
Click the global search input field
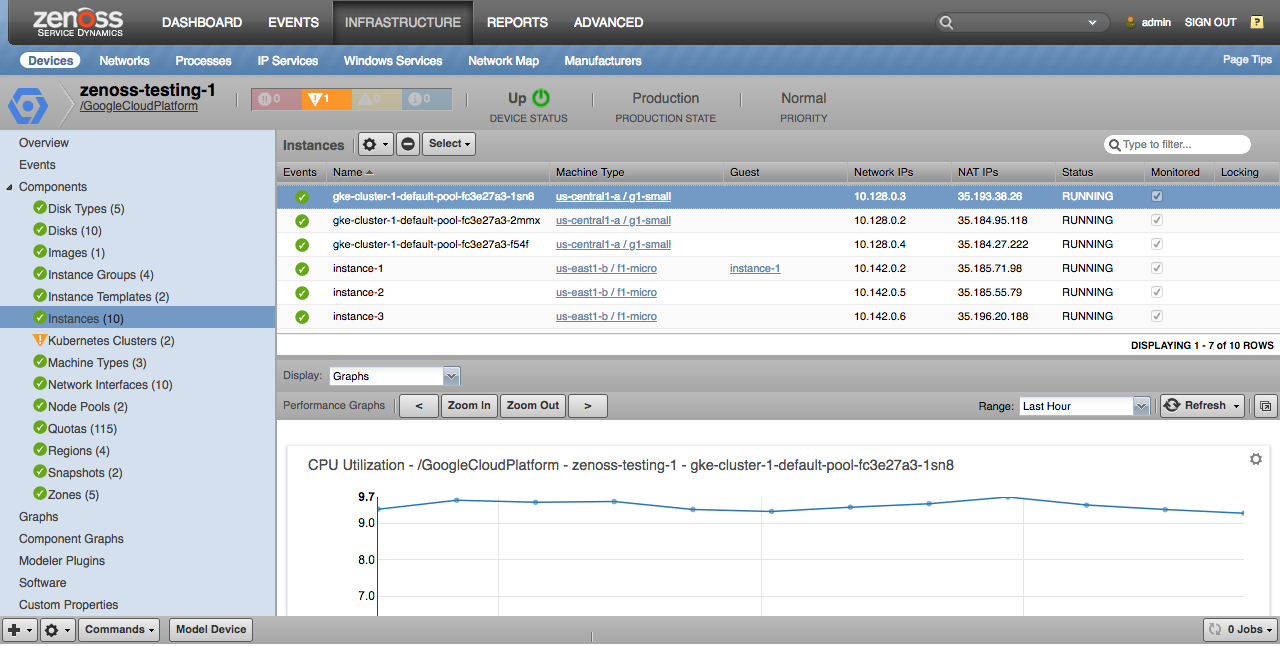1020,22
